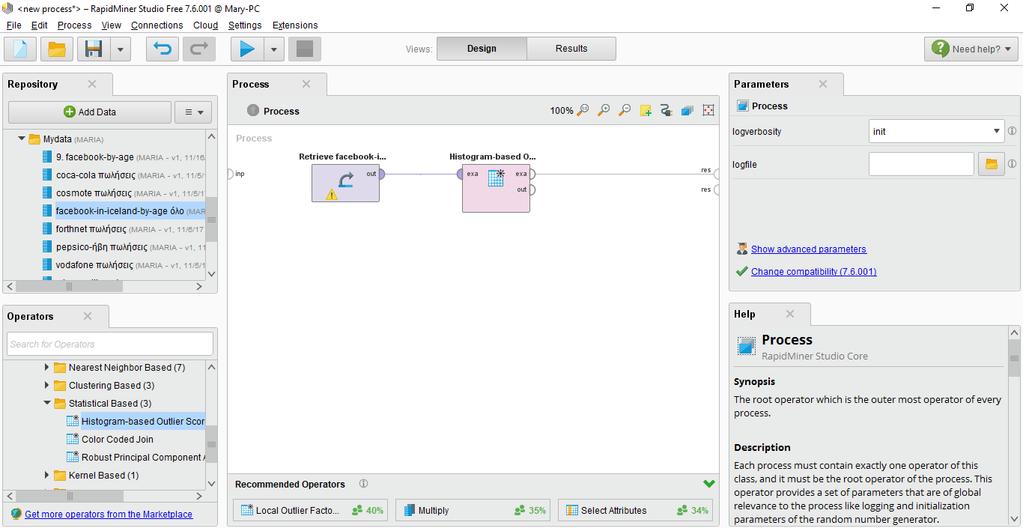1023x528 pixels.
Task: Zoom in on the process canvas
Action: tap(604, 110)
